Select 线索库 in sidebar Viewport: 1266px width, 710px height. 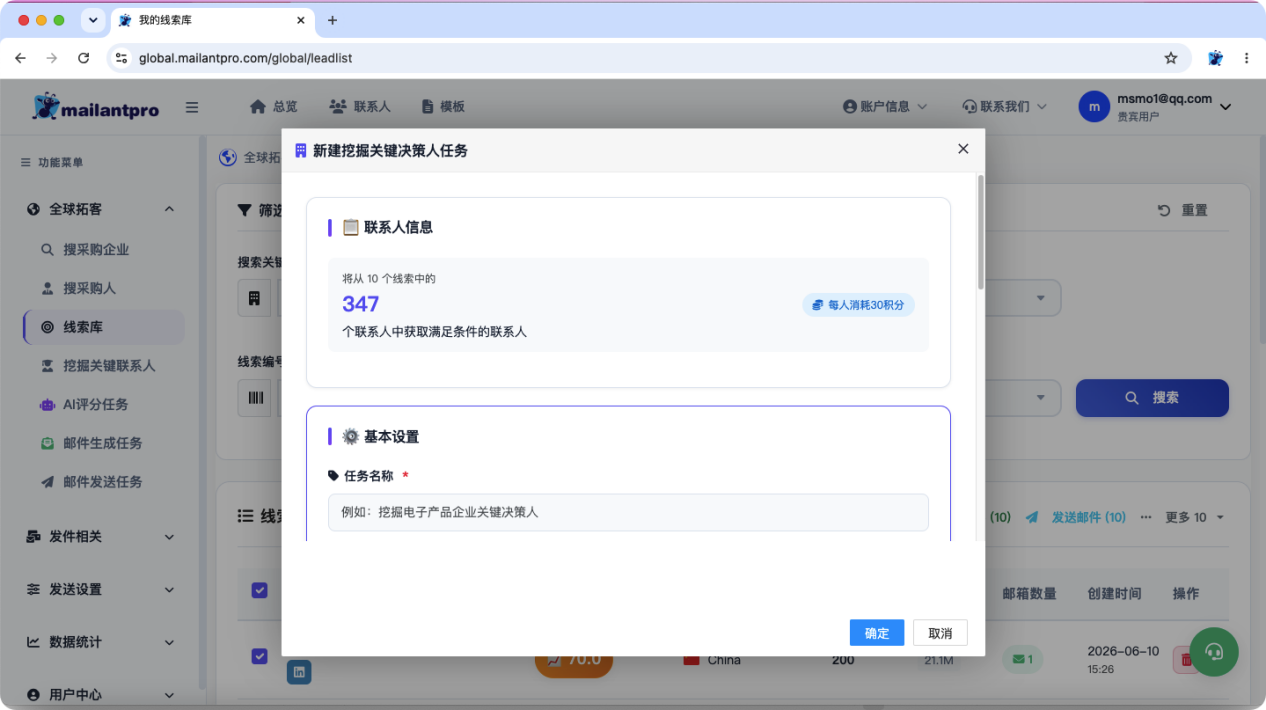point(104,327)
